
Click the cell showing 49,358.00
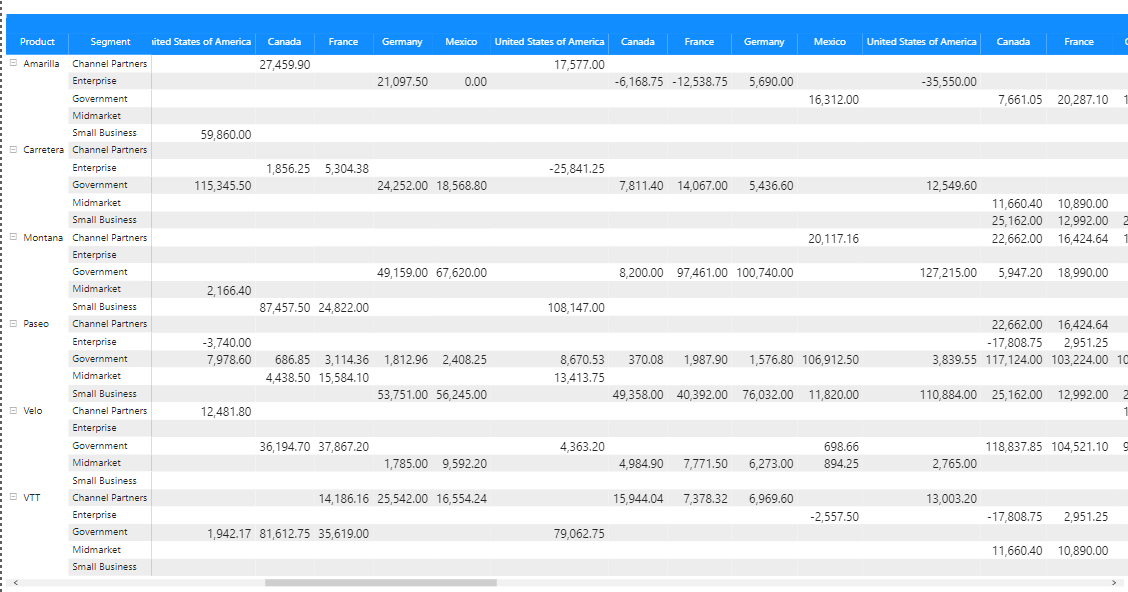[x=638, y=394]
